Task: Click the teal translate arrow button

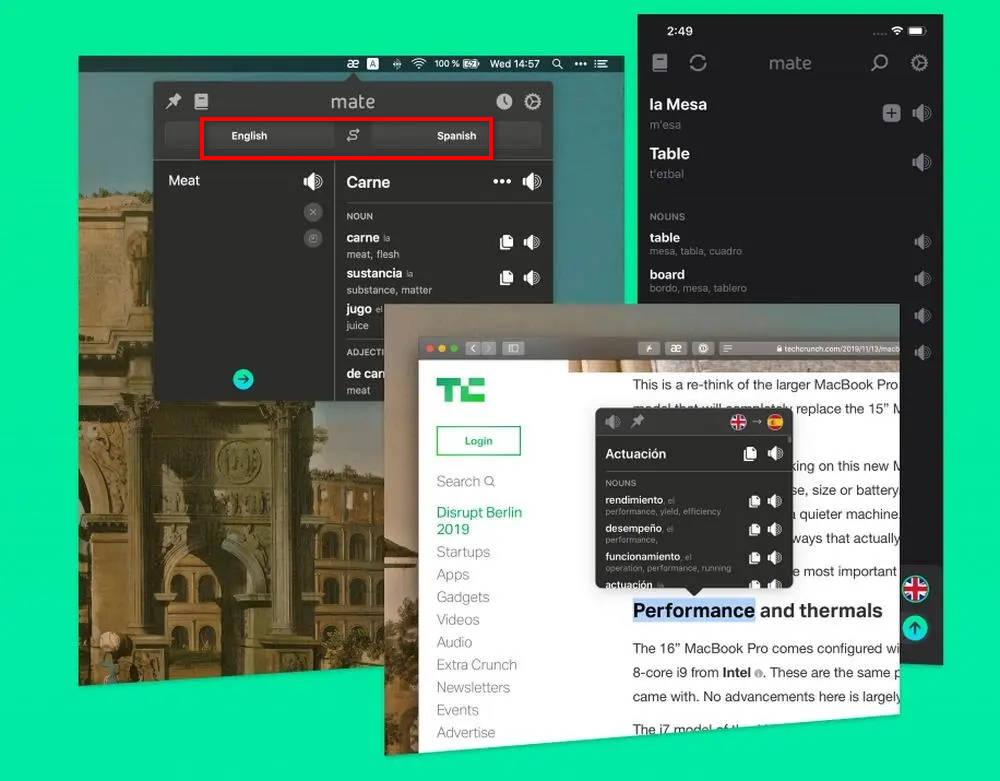Action: click(243, 379)
